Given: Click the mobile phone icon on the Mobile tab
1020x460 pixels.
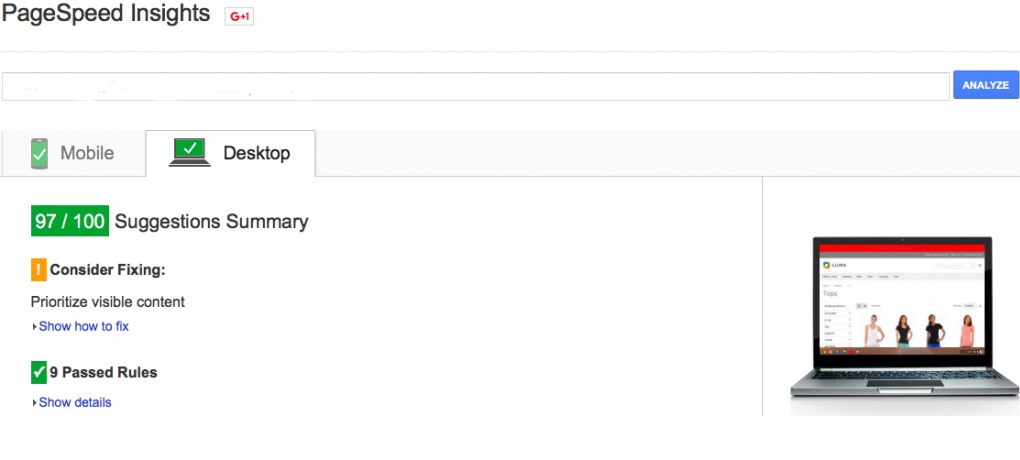Looking at the screenshot, I should [39, 153].
